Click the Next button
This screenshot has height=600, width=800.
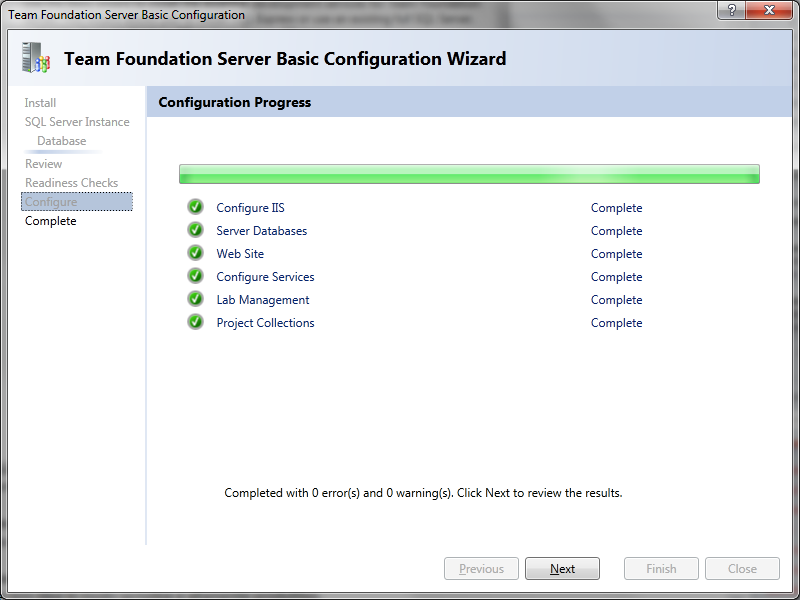point(562,568)
